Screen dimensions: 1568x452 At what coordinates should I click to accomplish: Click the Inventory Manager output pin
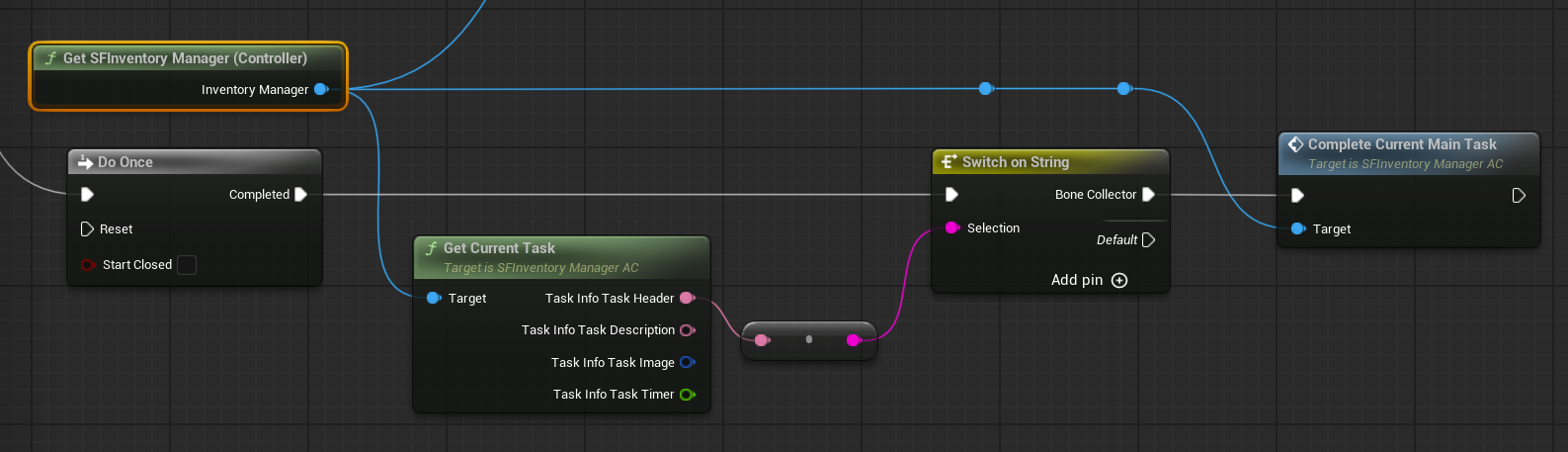(x=321, y=89)
